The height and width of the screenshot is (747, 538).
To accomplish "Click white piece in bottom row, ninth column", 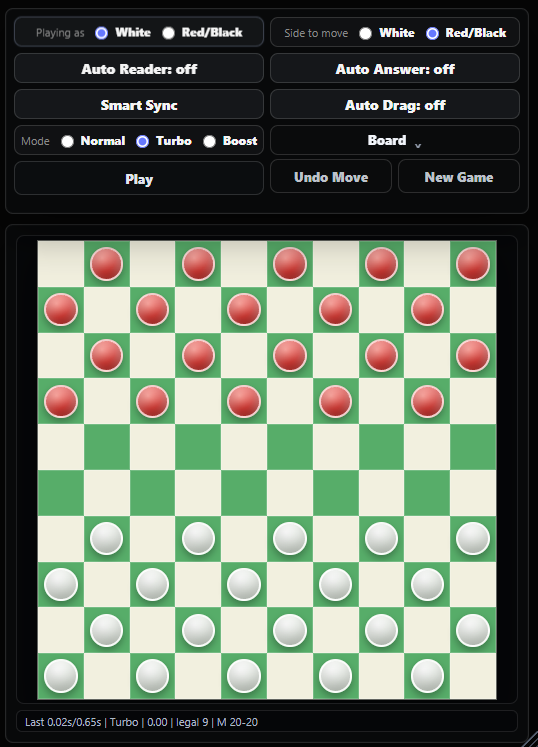I will (x=427, y=676).
